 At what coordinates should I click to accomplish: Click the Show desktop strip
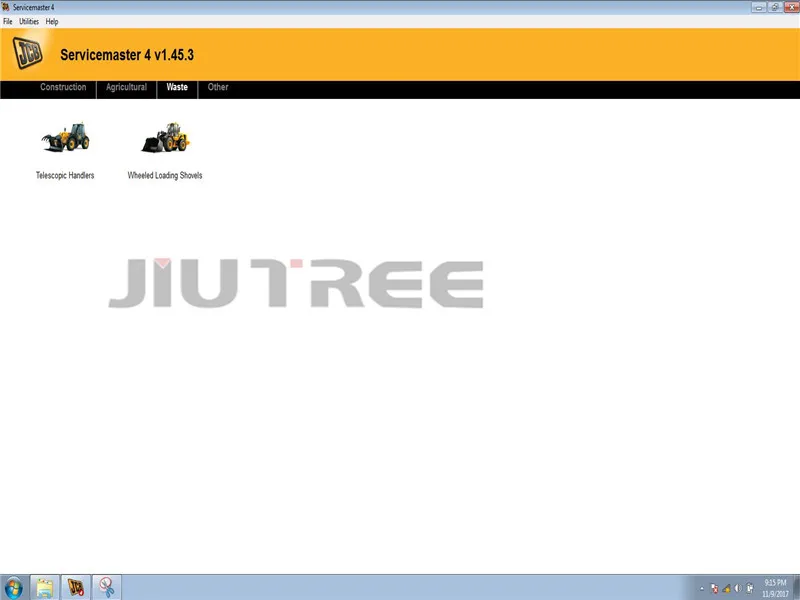(796, 588)
